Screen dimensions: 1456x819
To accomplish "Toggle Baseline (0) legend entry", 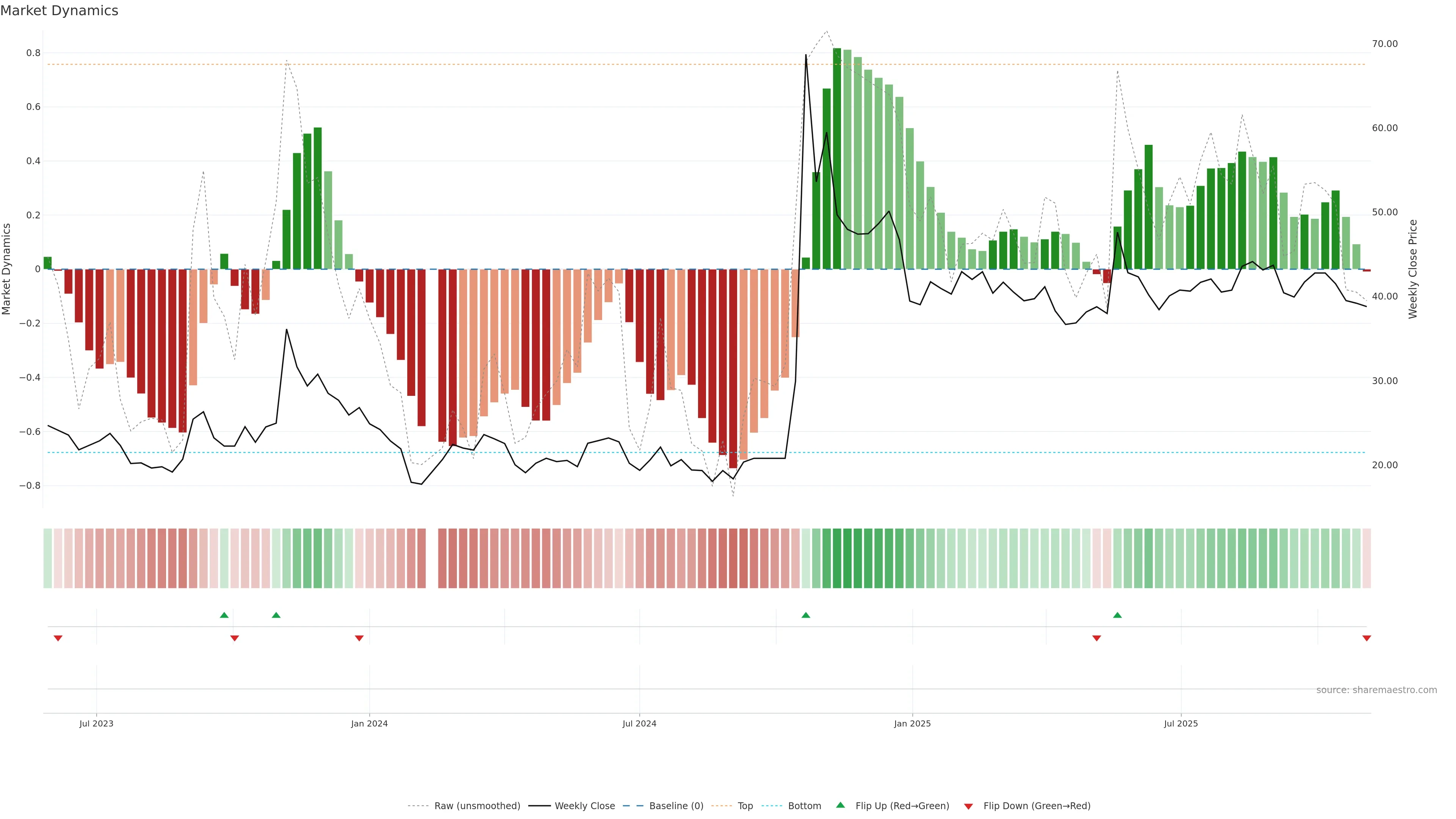I will tap(676, 806).
